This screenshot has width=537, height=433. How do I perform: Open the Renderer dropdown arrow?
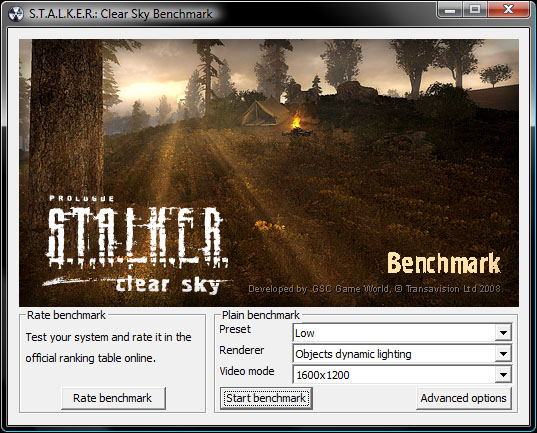[x=503, y=354]
